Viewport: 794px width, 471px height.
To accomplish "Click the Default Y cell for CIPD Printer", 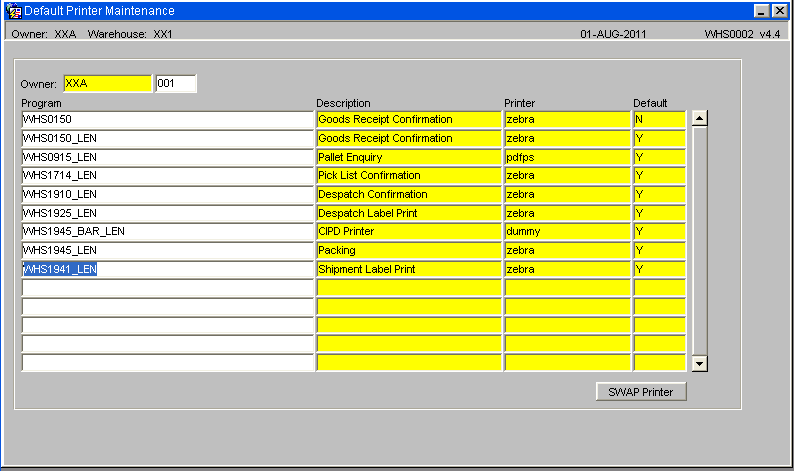I will (659, 231).
